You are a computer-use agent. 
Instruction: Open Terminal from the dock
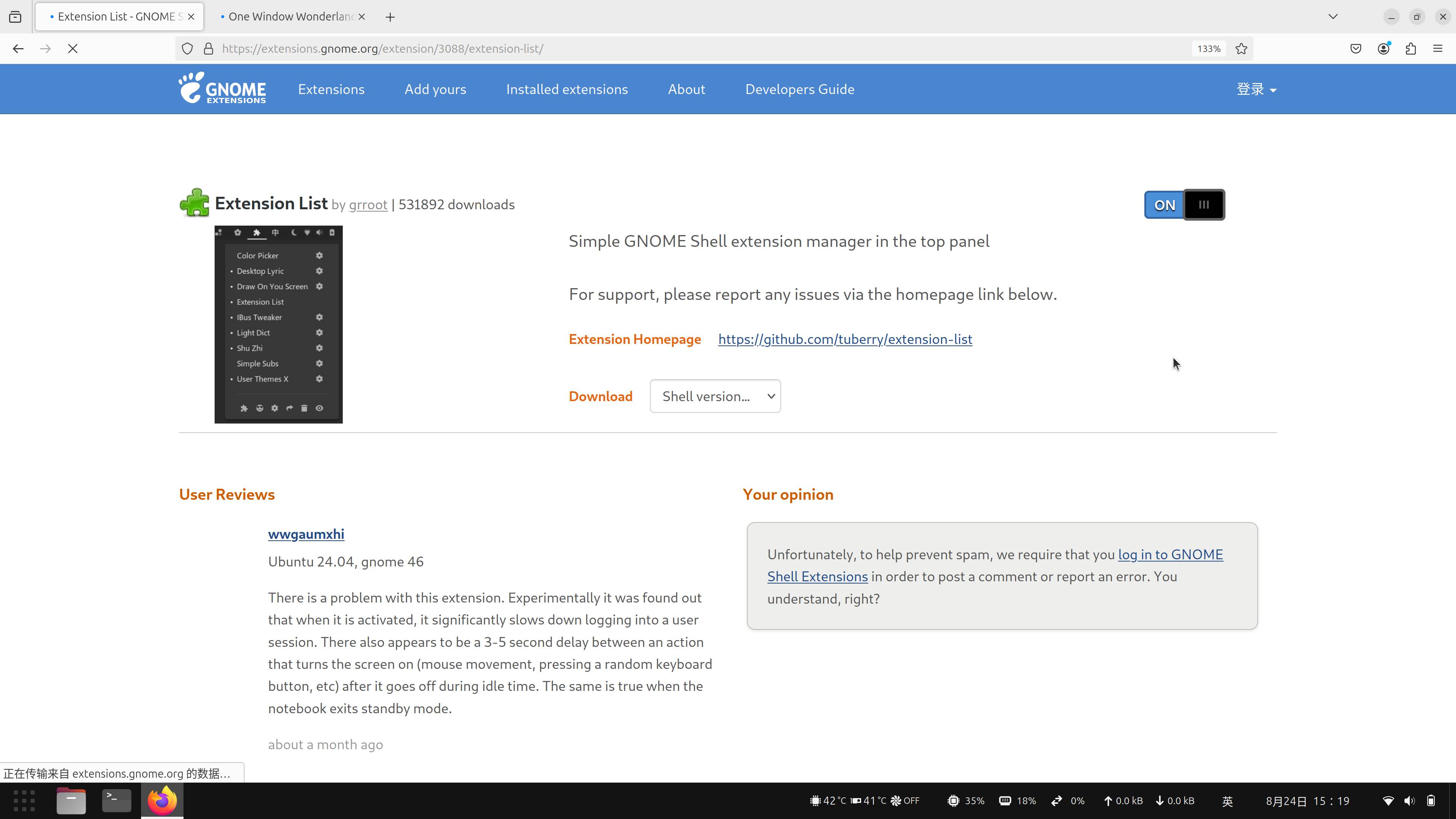116,800
